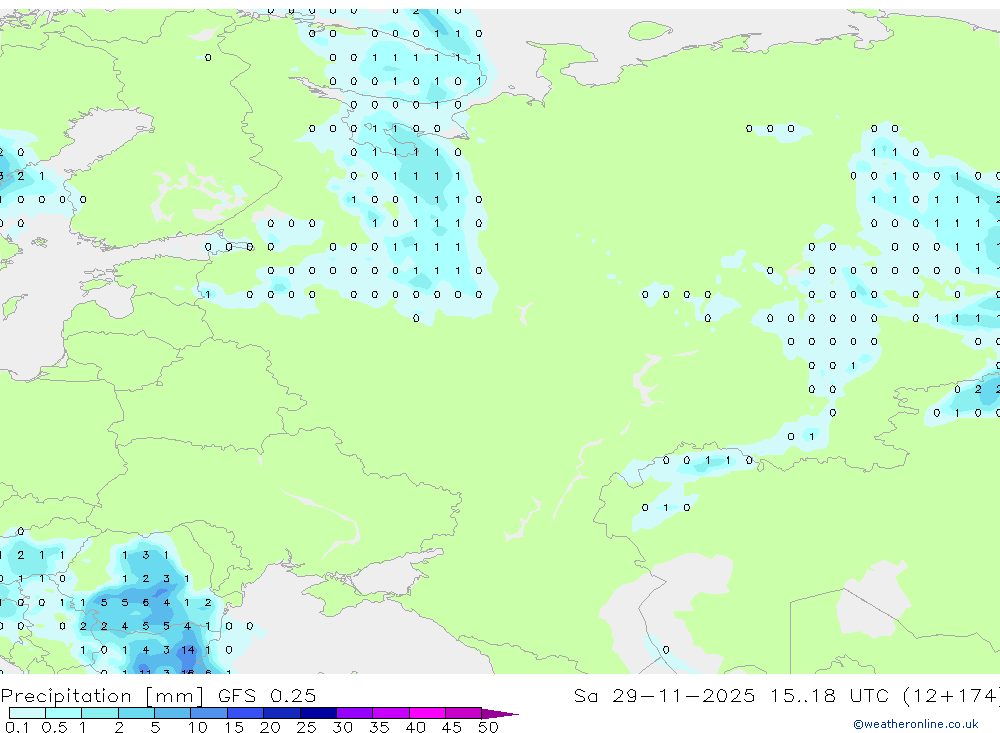1000x733 pixels.
Task: Select the 0.5–1 mm legend color
Action: click(64, 713)
